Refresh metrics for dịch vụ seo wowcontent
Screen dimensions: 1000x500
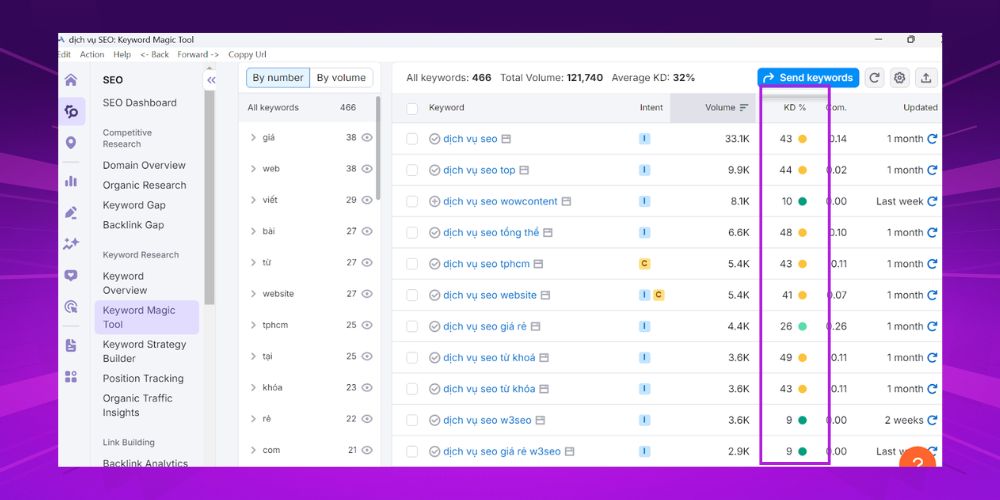pyautogui.click(x=932, y=201)
